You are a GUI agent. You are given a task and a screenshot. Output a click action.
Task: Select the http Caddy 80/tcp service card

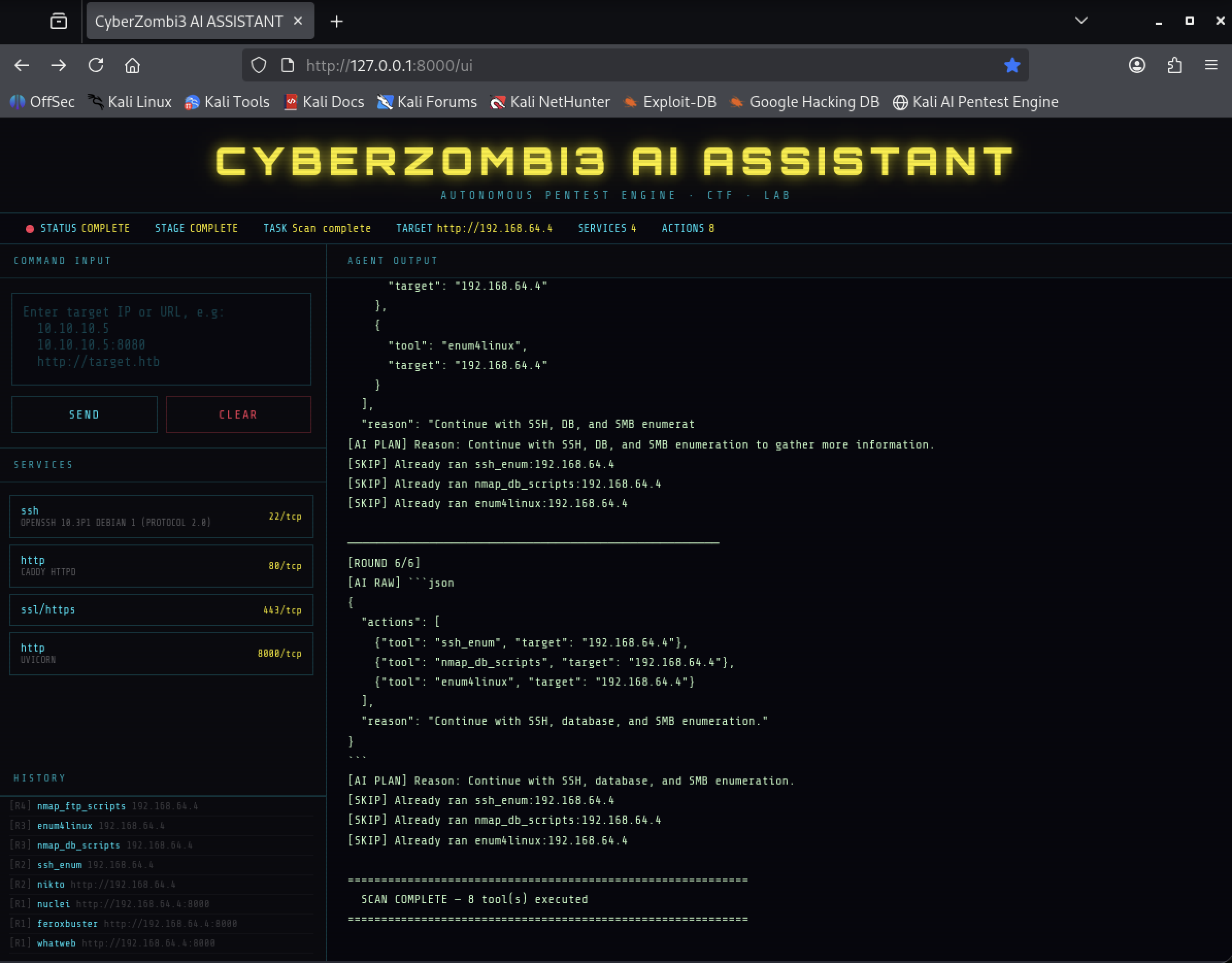(x=161, y=566)
